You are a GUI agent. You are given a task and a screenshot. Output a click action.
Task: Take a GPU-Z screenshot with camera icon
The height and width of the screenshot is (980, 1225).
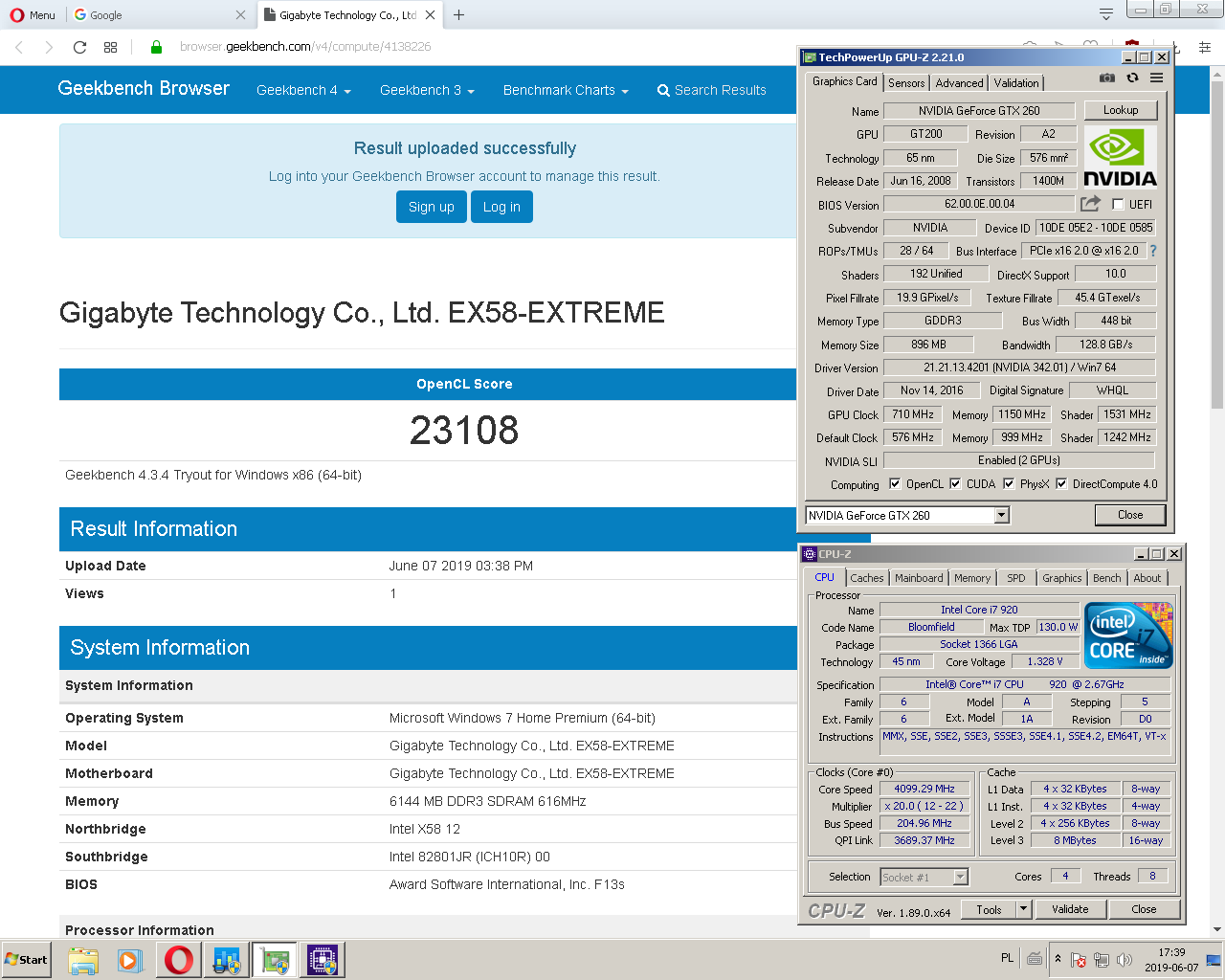(1107, 78)
